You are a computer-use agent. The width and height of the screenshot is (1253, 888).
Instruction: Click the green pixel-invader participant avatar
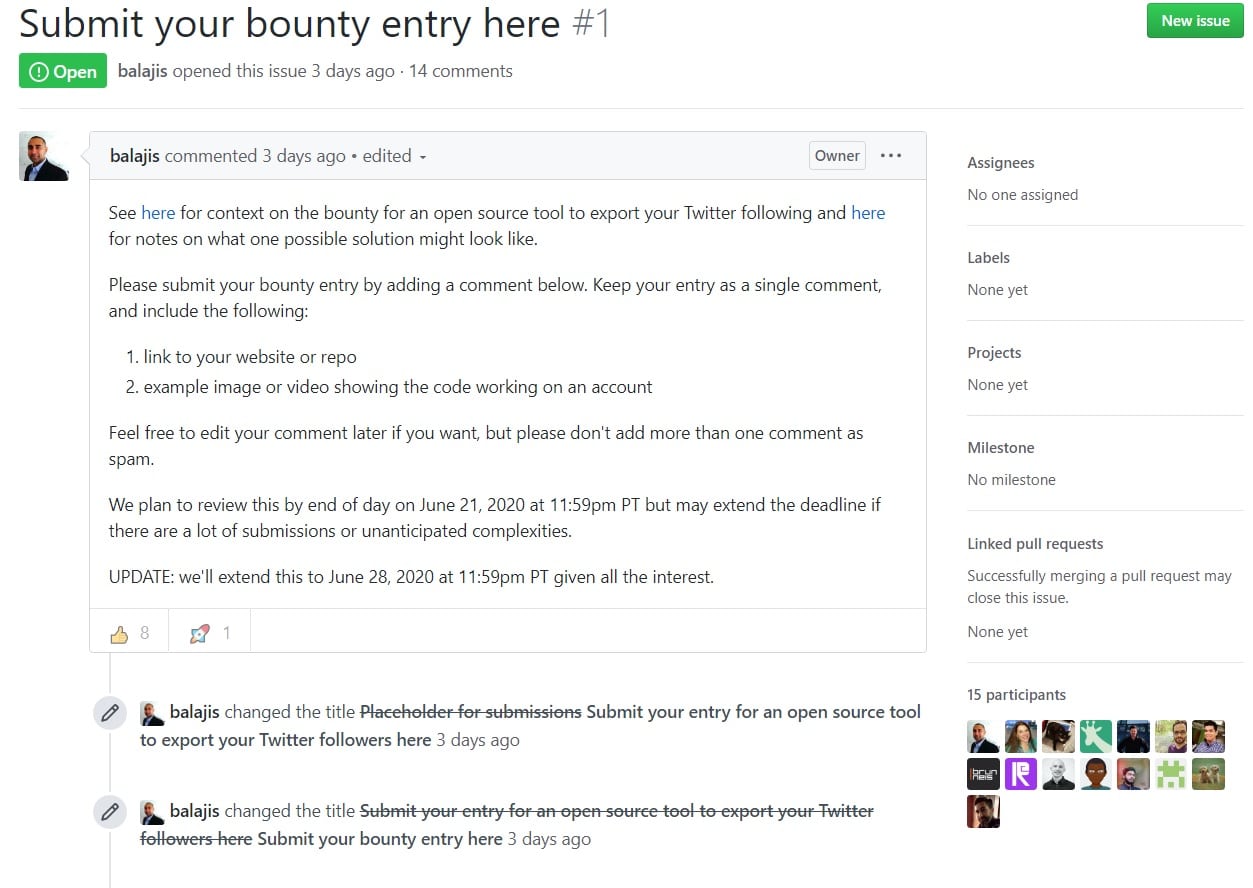[1170, 773]
